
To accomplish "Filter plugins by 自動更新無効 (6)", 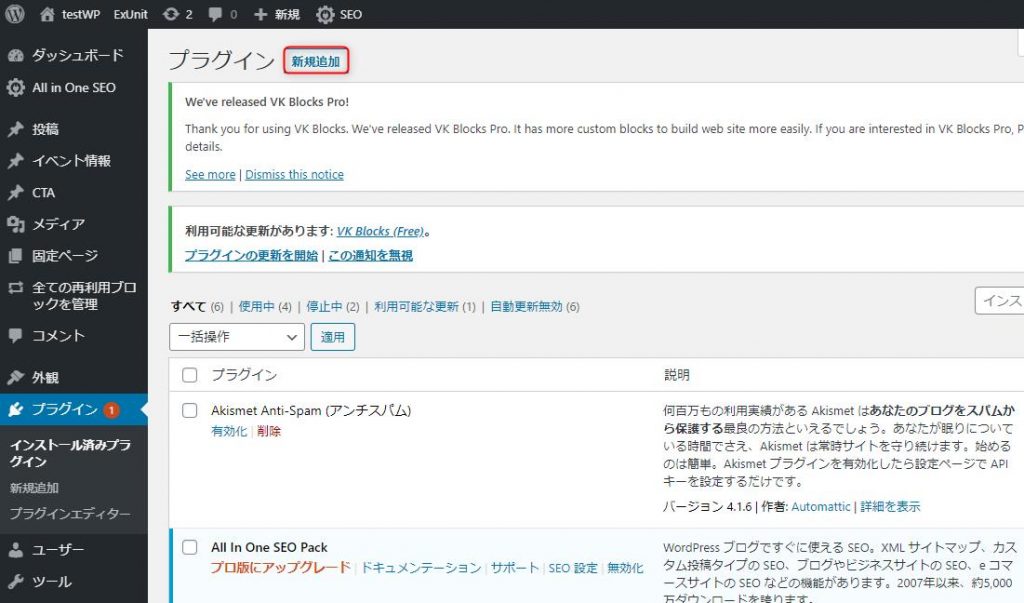I will coord(535,306).
